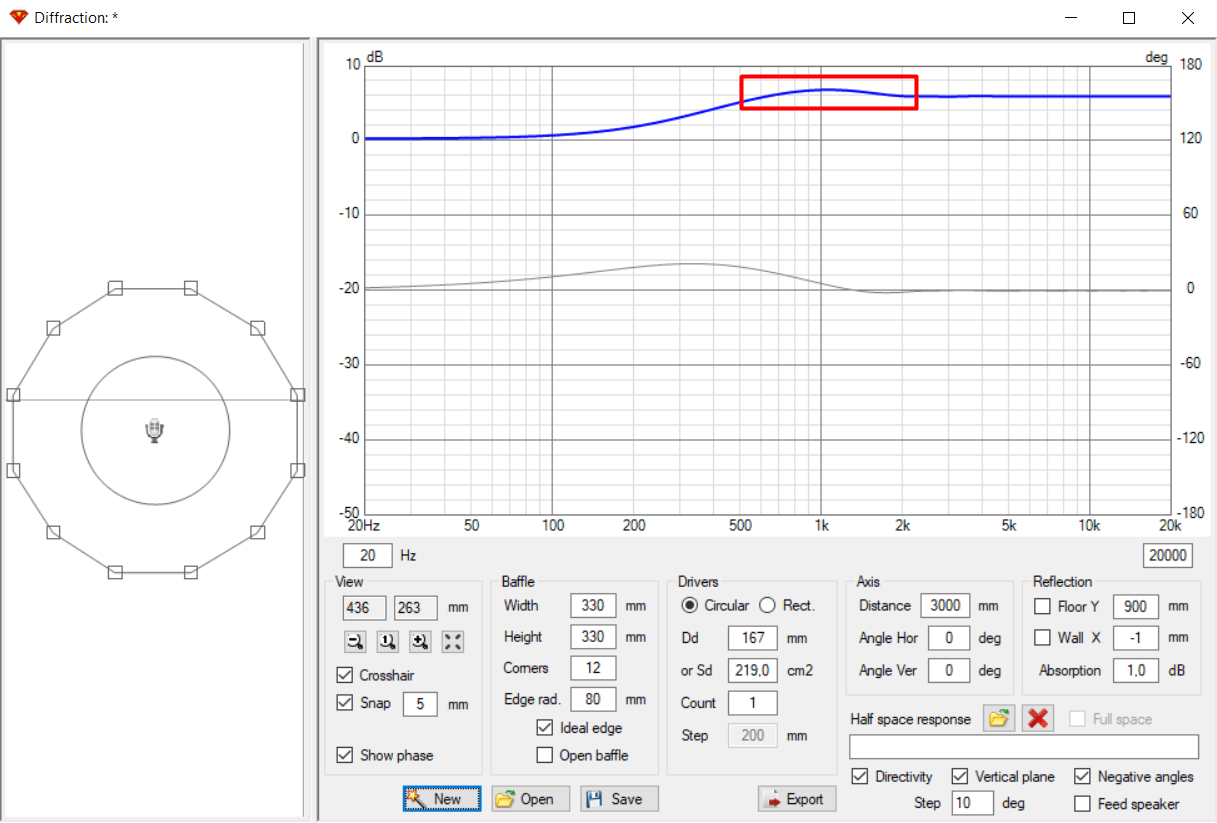Screen dimensions: 1217x823
Task: Click the minimum frequency 20 Hz field
Action: [367, 556]
